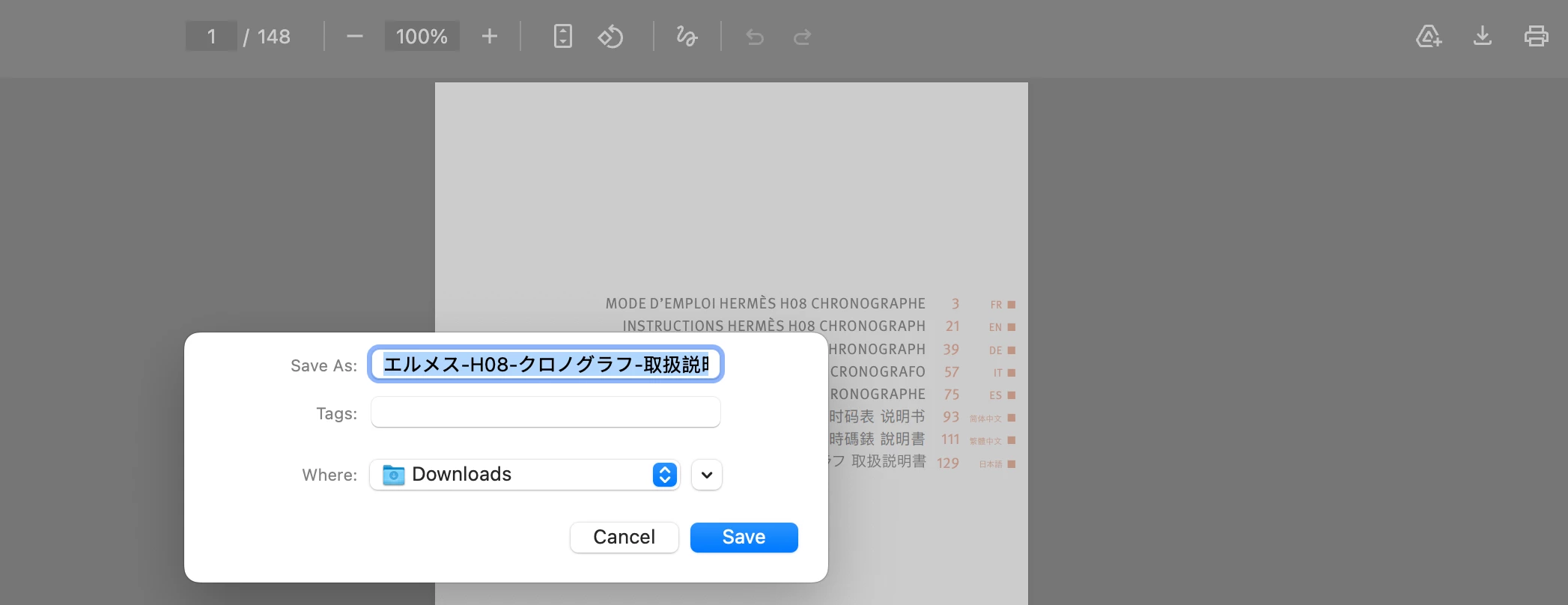Click the Save button

[x=744, y=537]
